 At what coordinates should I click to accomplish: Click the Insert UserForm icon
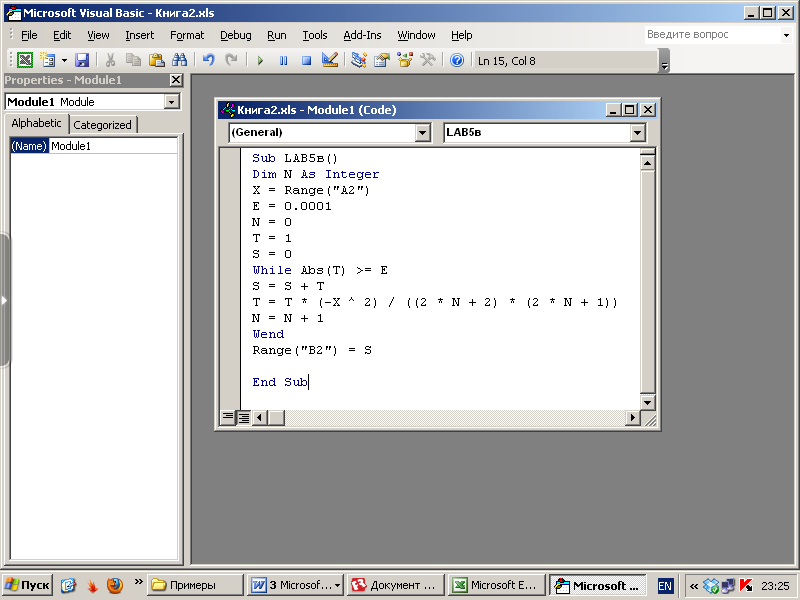[x=48, y=60]
